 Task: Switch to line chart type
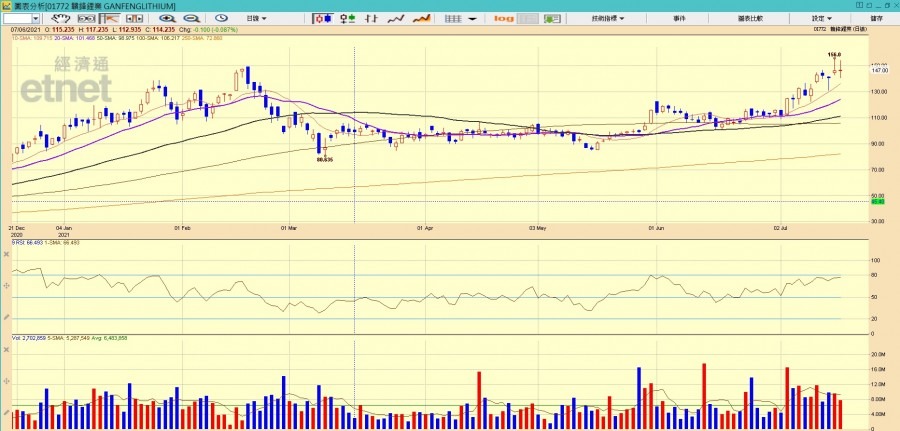(x=397, y=18)
